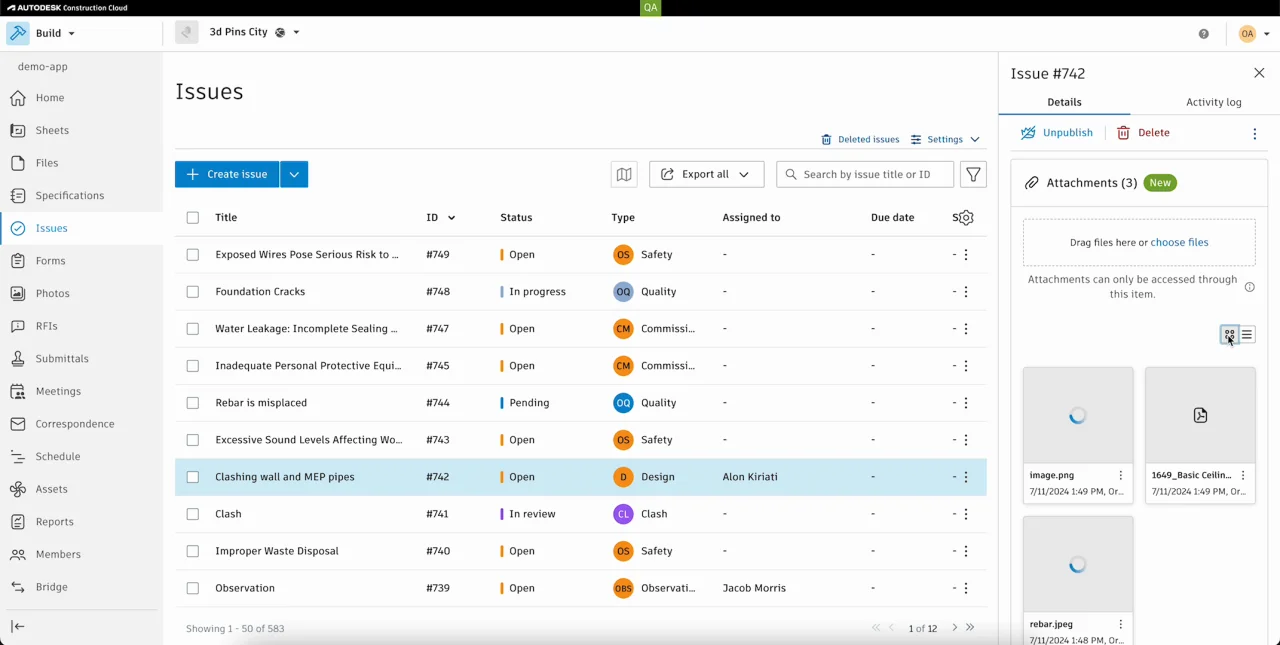This screenshot has width=1280, height=645.
Task: Open the user account OA menu
Action: point(1254,33)
